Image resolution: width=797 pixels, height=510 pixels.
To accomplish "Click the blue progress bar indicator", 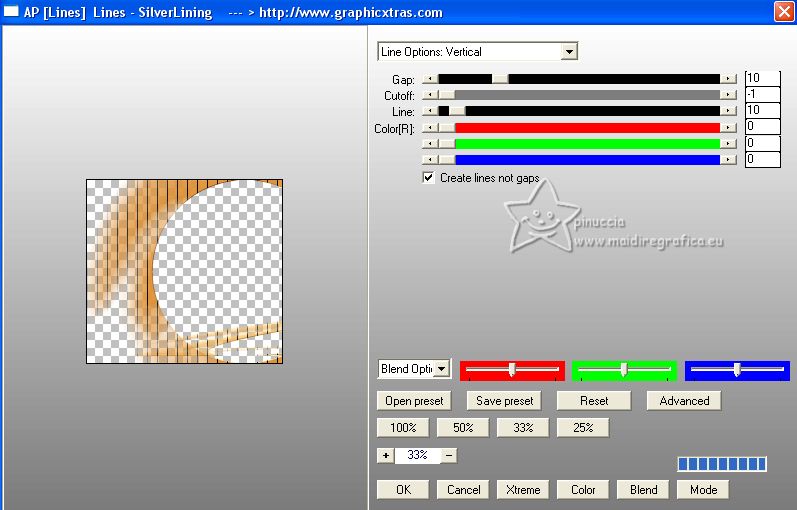I will point(722,464).
